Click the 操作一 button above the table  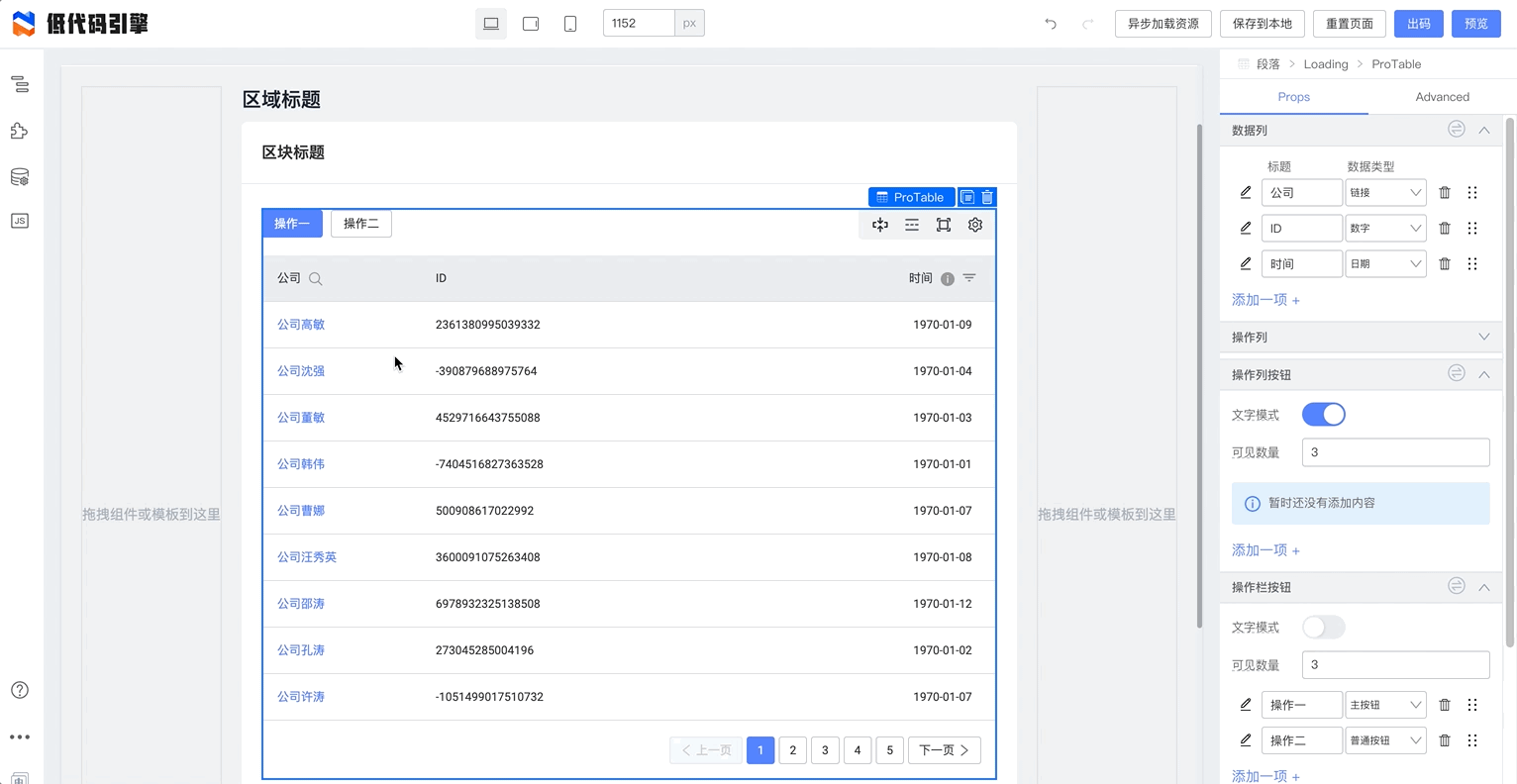pos(292,224)
